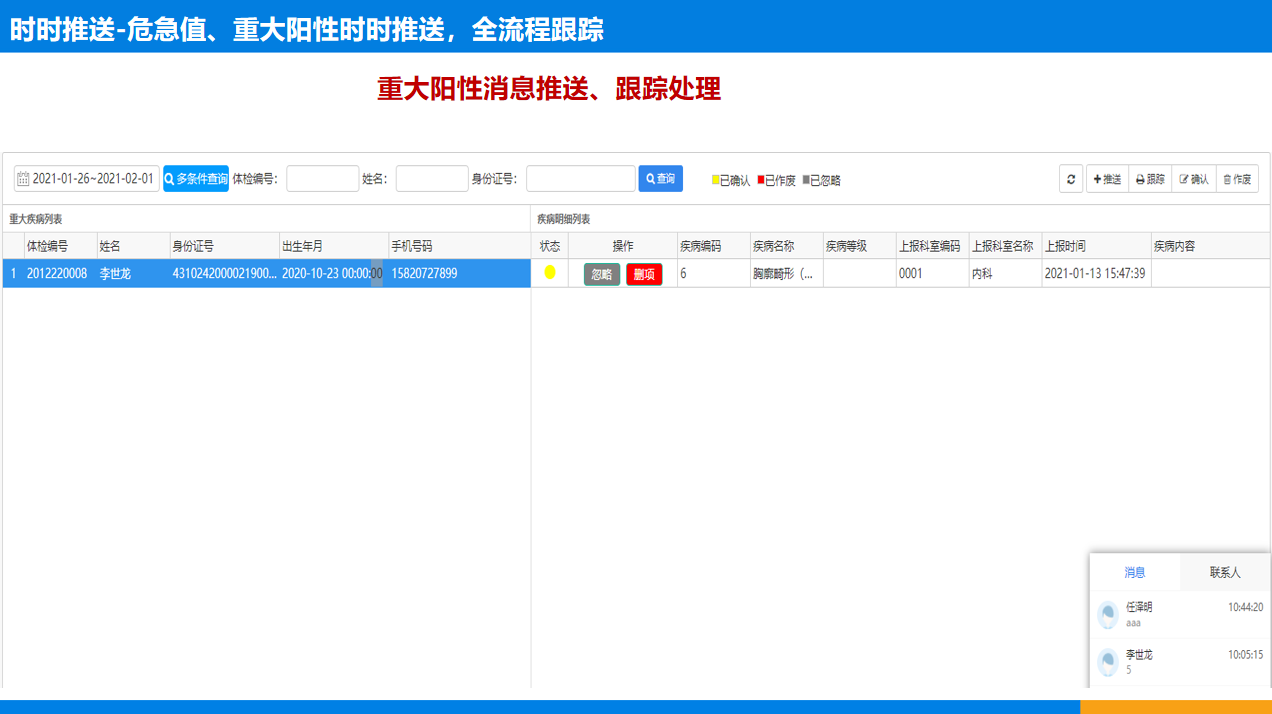This screenshot has width=1272, height=714.
Task: Click the 姓名 column header in patient list
Action: coord(133,246)
